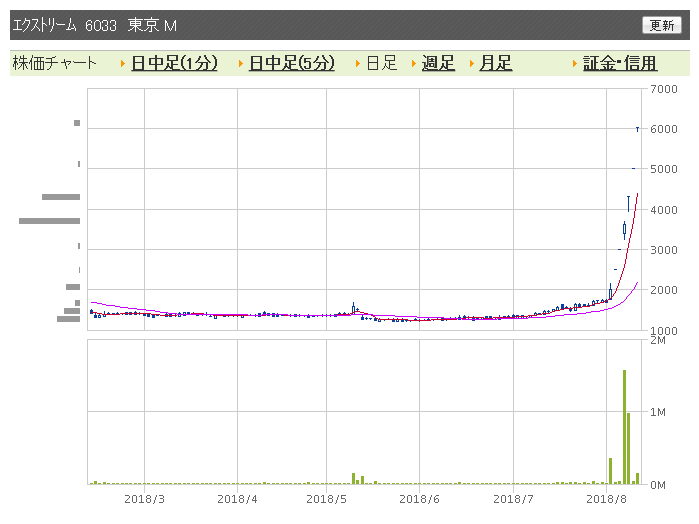Click the orange arrow before 日中足(1分)
The width and height of the screenshot is (699, 524).
(123, 63)
